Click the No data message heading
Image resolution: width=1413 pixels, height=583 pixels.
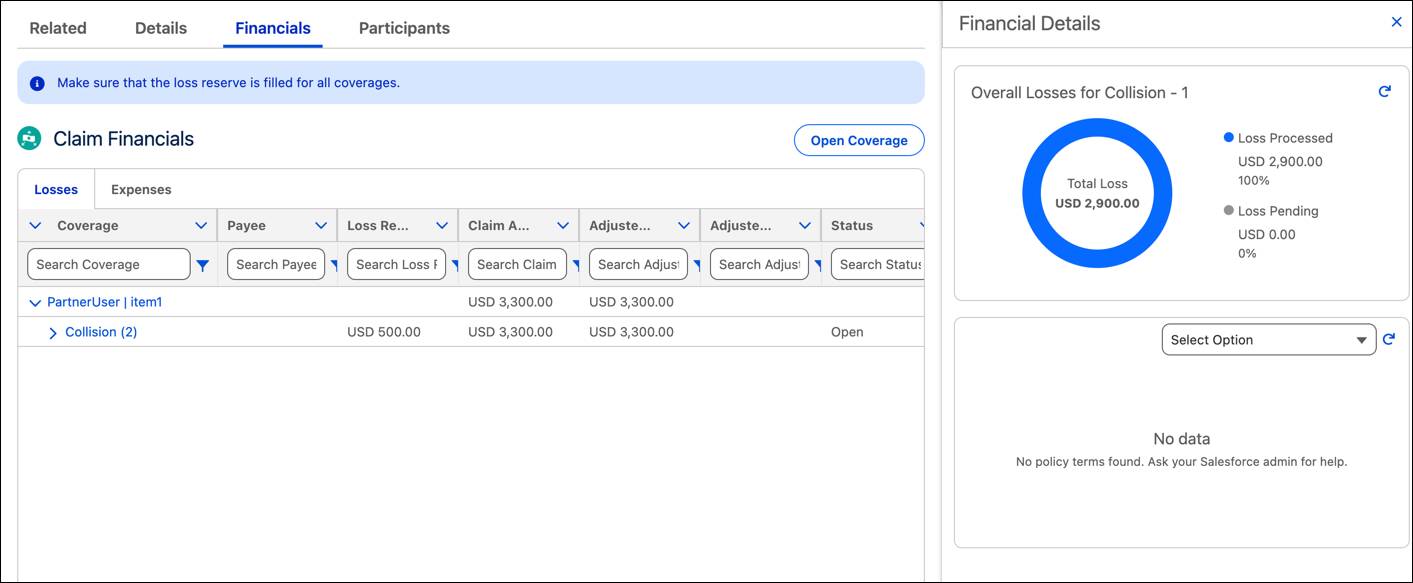(1181, 439)
